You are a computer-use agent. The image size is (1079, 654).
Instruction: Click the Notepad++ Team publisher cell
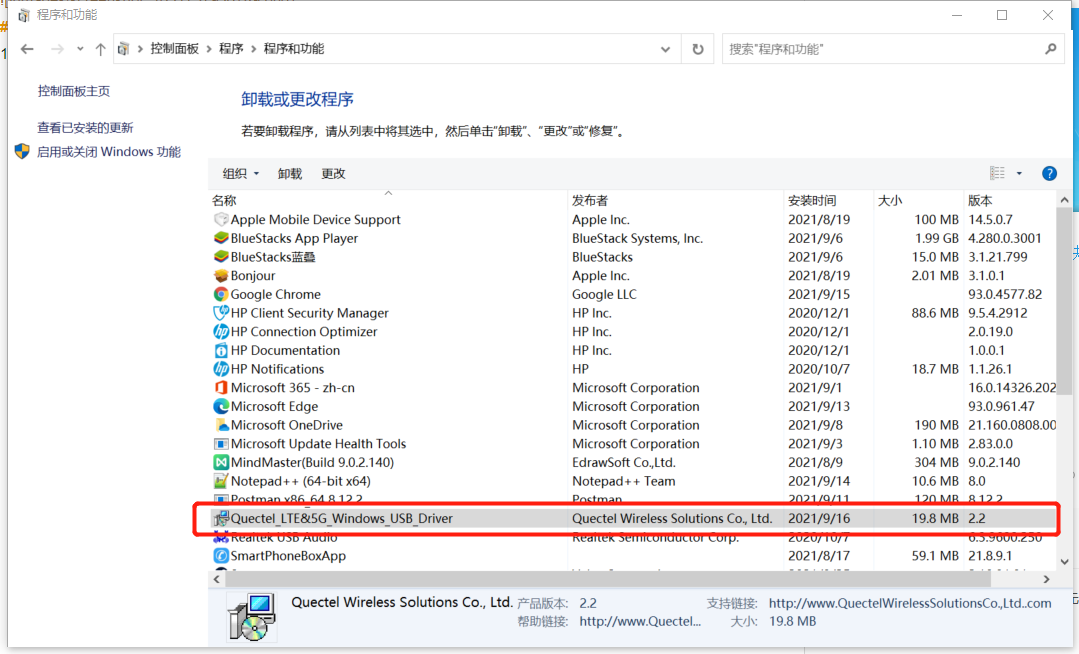(623, 481)
